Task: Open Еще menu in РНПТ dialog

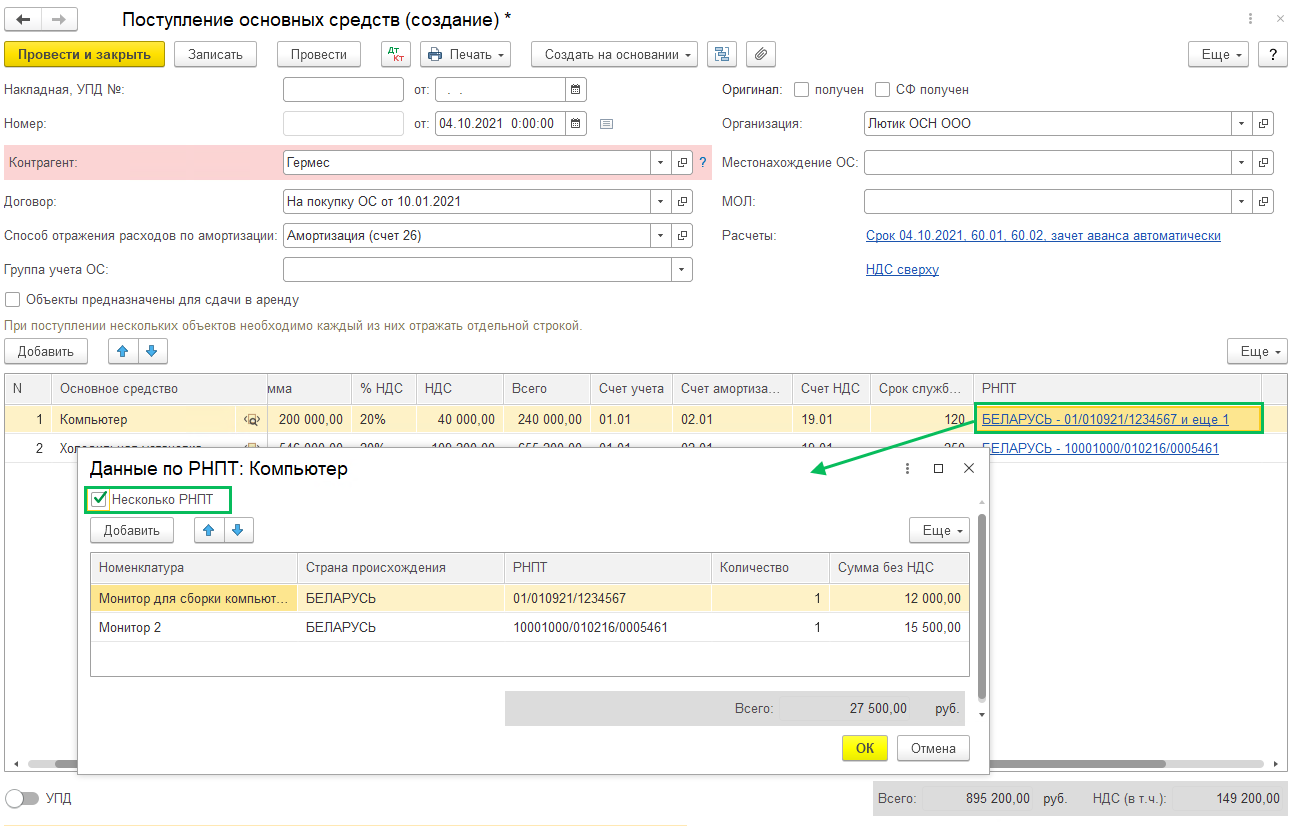Action: 939,530
